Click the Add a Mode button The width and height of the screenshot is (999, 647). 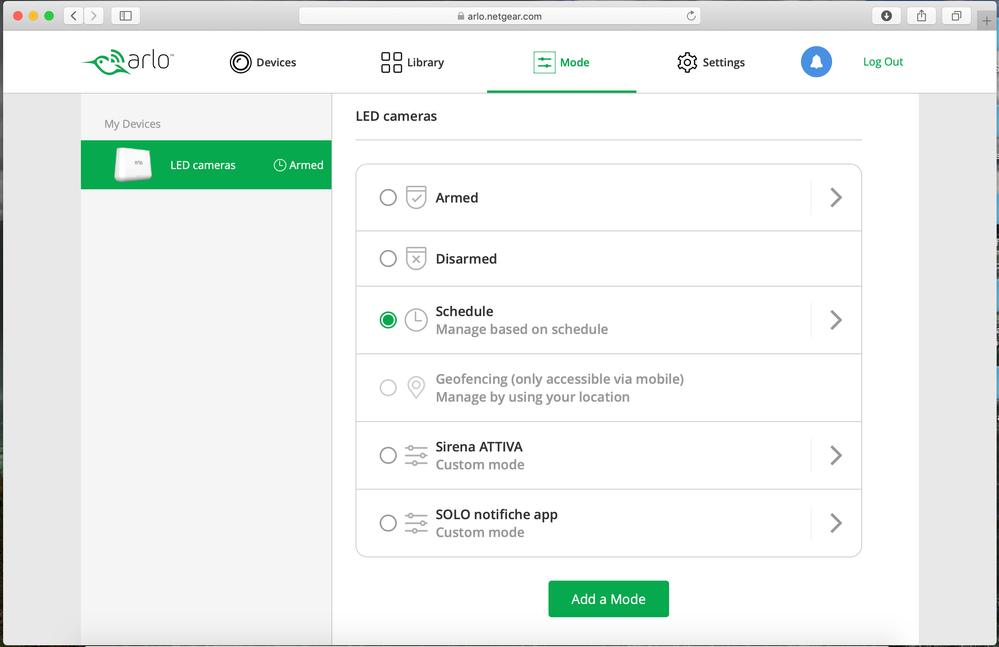pyautogui.click(x=608, y=599)
